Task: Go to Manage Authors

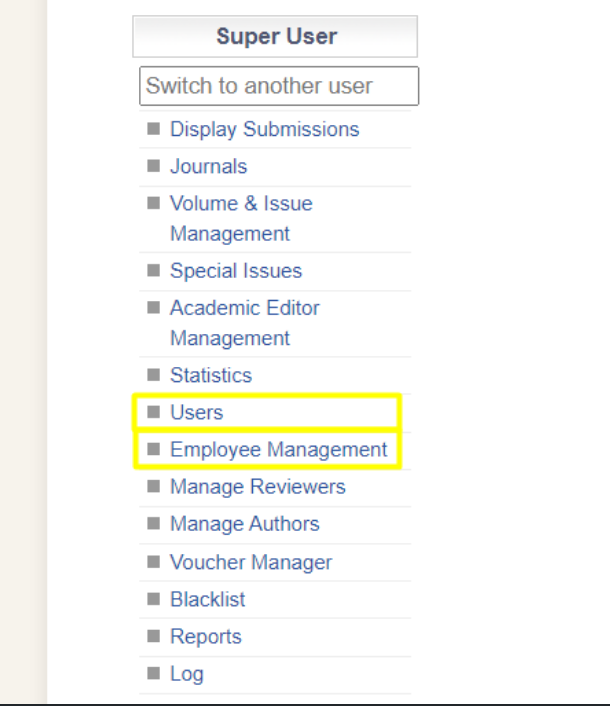Action: coord(245,523)
